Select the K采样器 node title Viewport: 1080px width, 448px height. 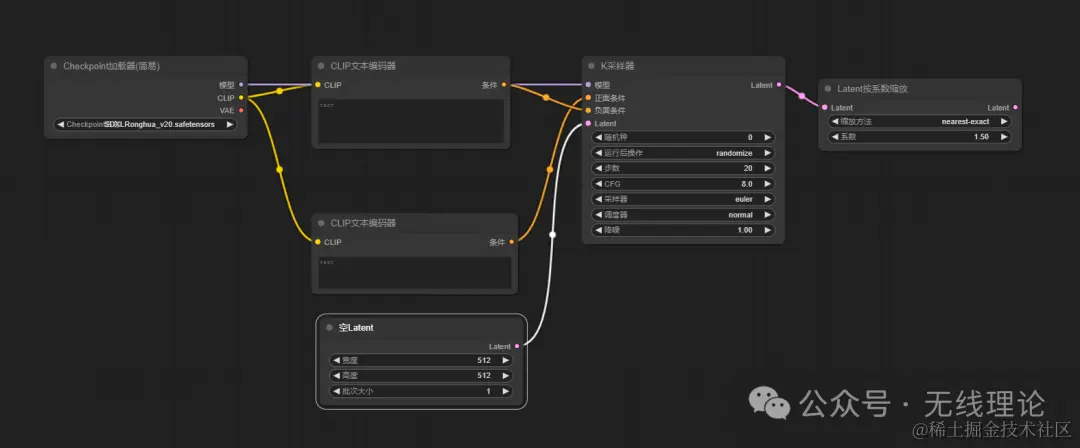(618, 66)
